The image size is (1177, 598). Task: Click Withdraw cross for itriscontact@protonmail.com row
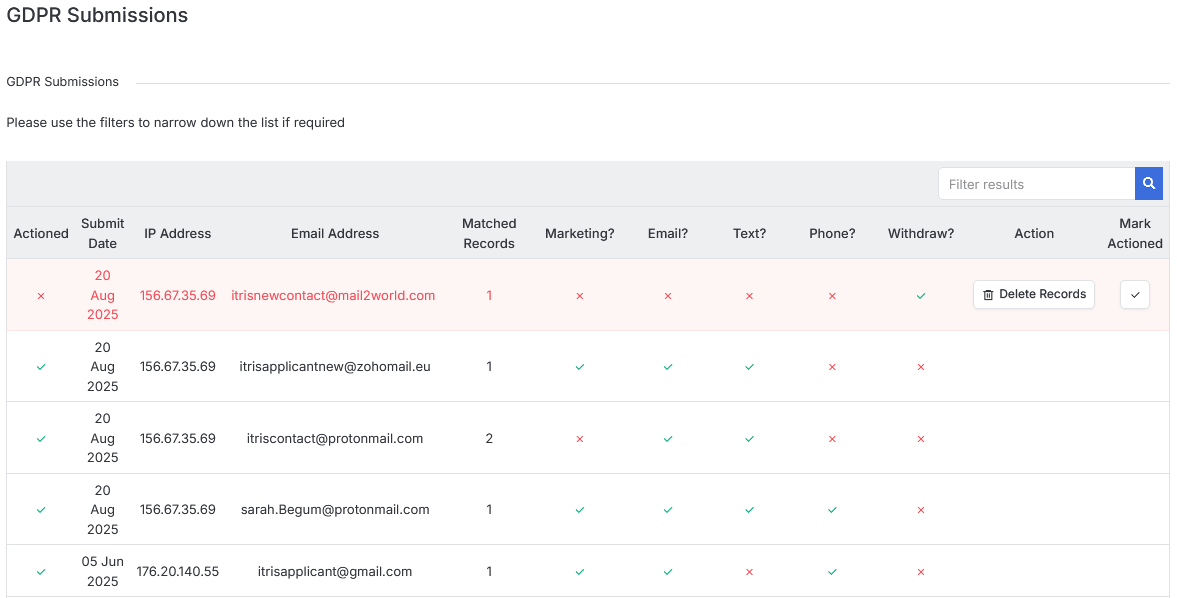tap(921, 439)
